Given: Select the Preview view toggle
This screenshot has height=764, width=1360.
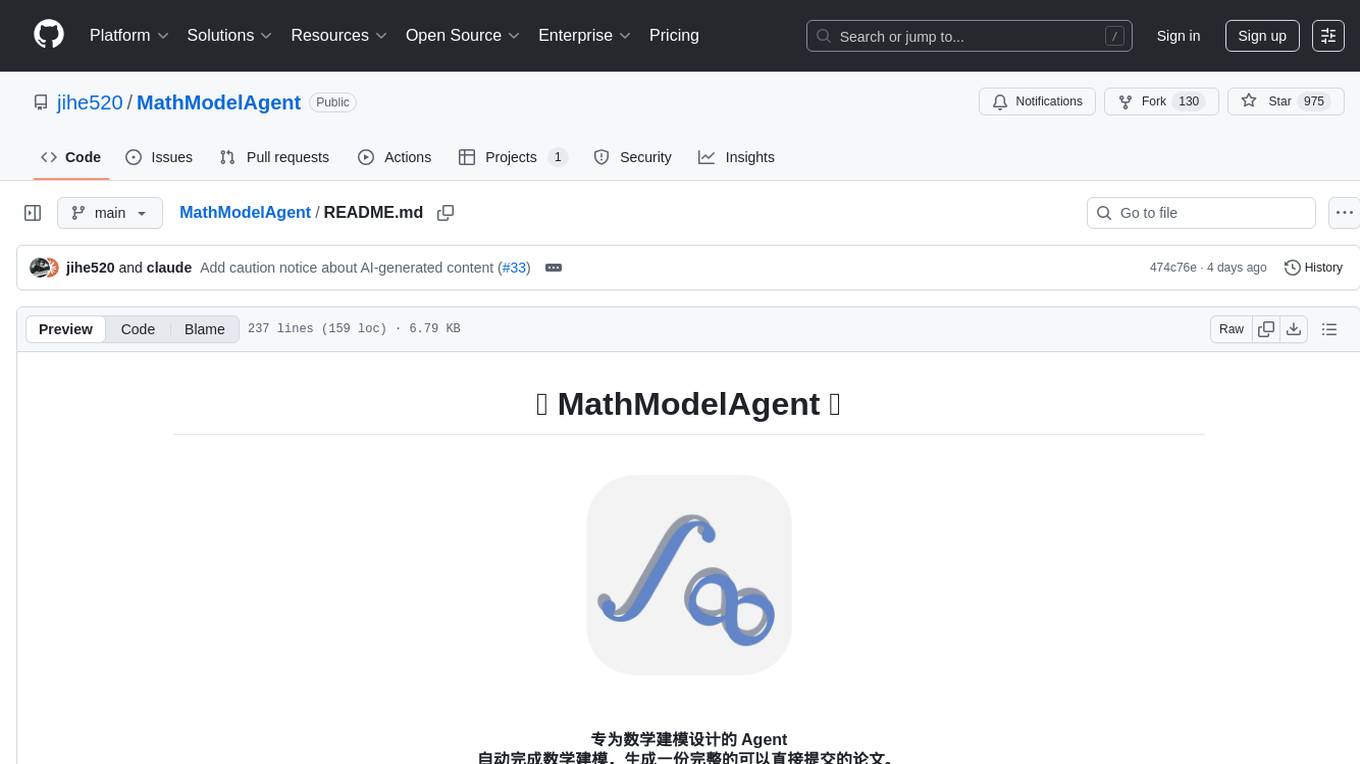Looking at the screenshot, I should click(66, 329).
